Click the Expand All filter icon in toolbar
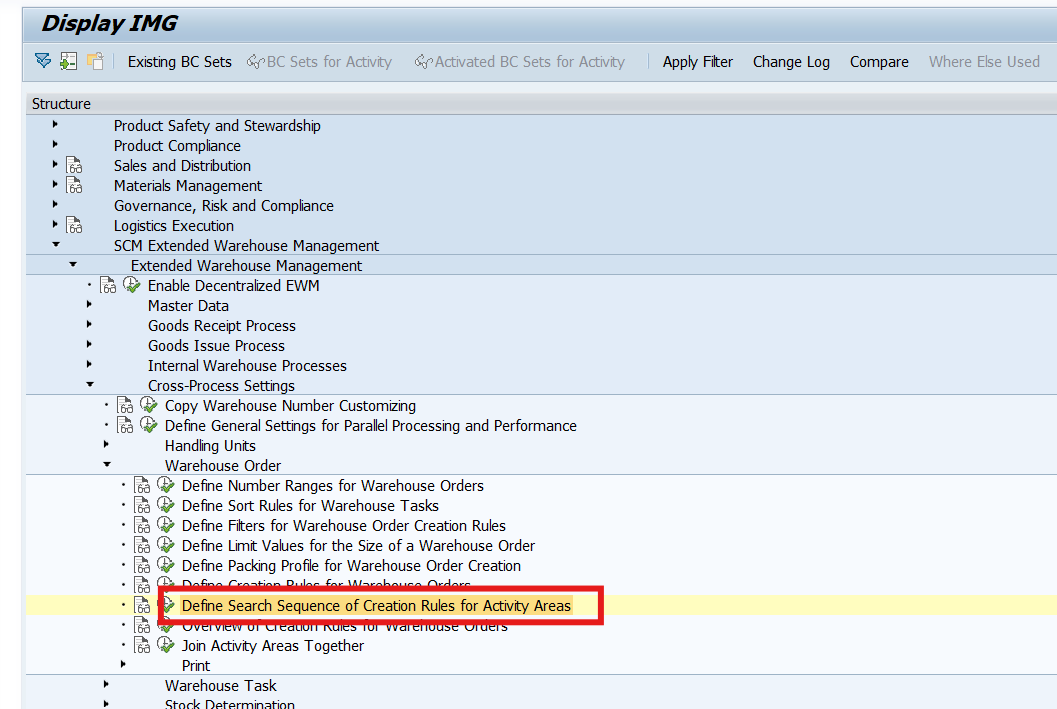Image resolution: width=1057 pixels, height=709 pixels. point(42,61)
